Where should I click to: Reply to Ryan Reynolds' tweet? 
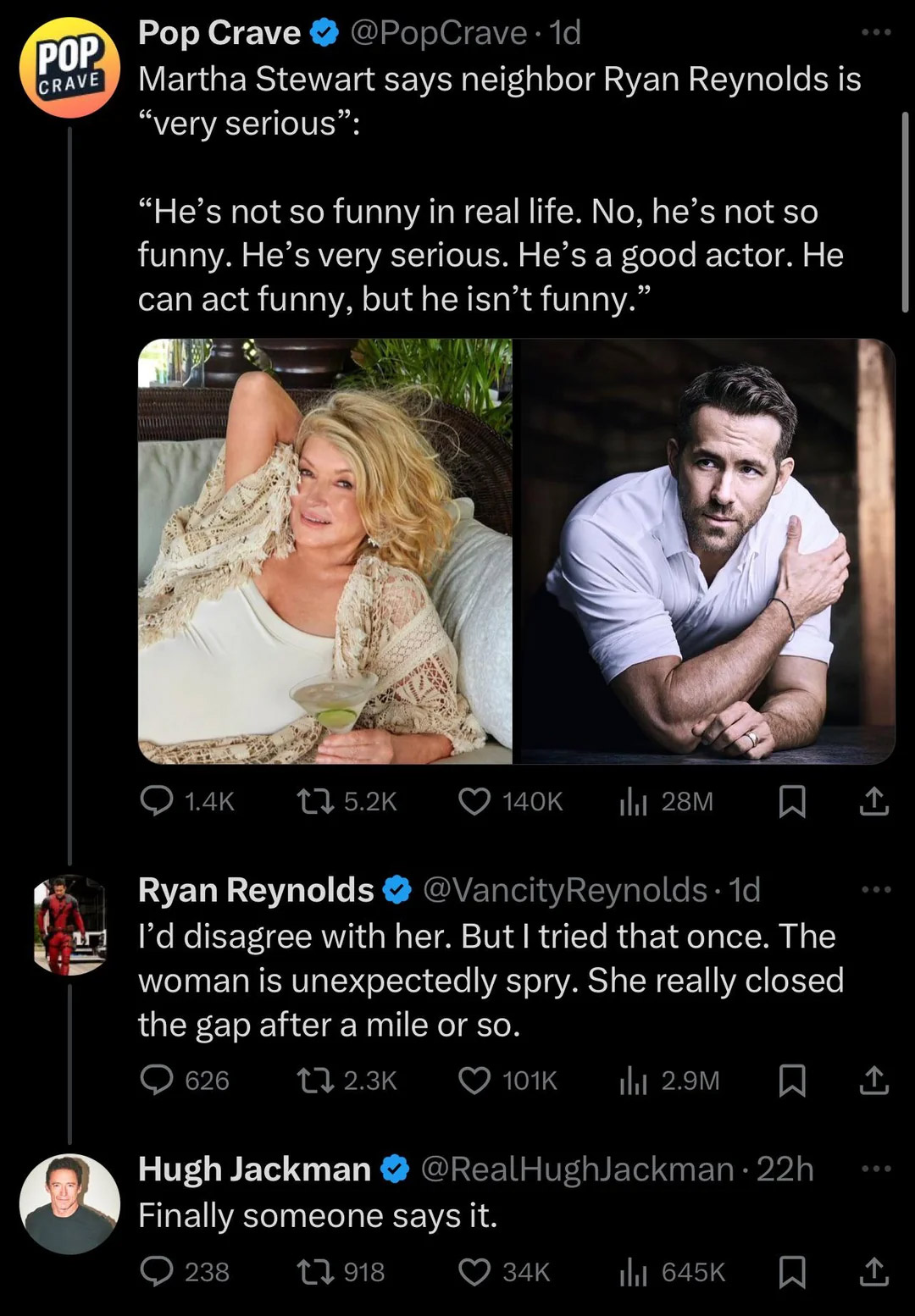coord(157,1080)
